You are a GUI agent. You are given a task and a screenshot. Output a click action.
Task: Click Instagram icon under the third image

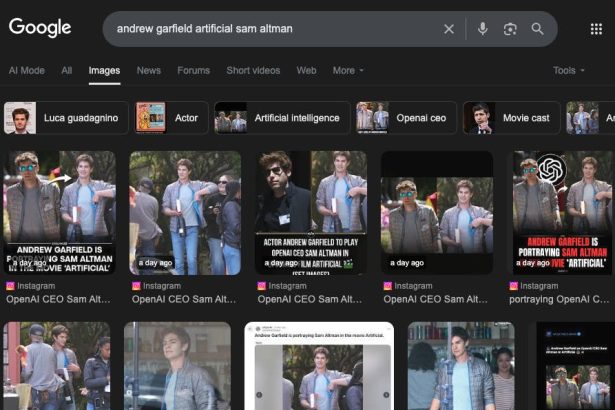coord(262,286)
